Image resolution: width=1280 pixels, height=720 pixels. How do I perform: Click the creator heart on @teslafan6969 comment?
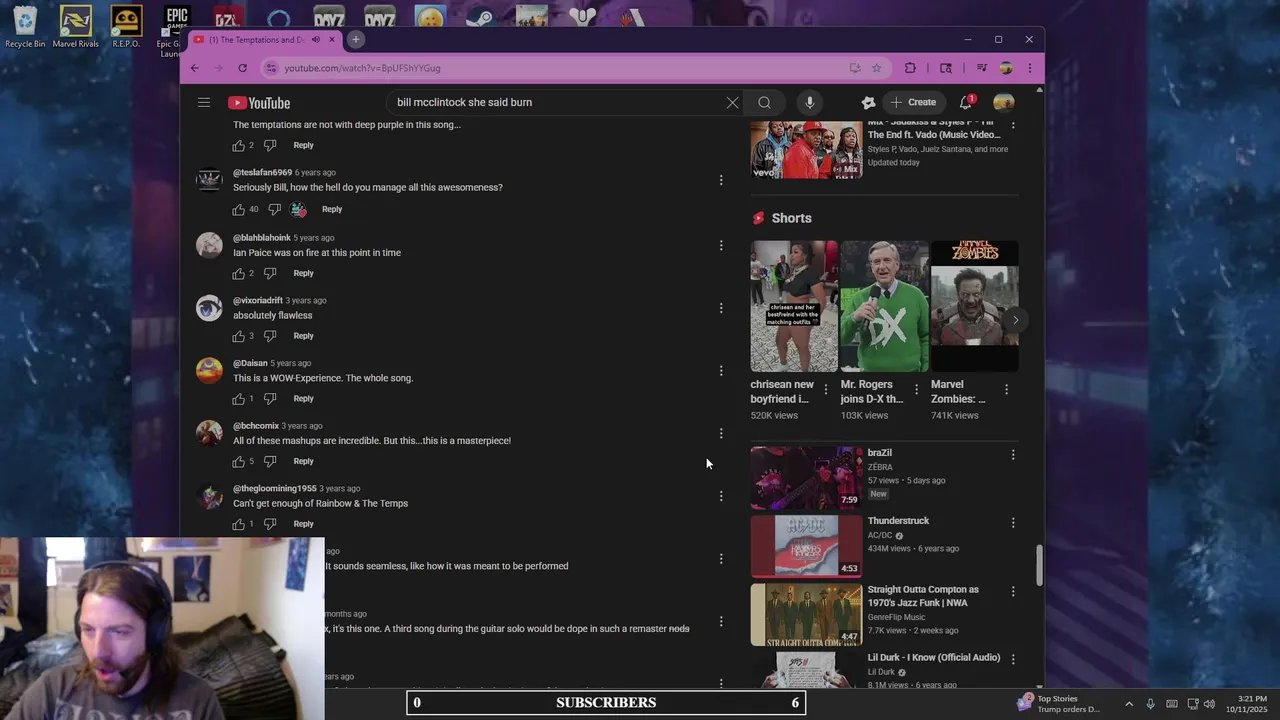(298, 209)
